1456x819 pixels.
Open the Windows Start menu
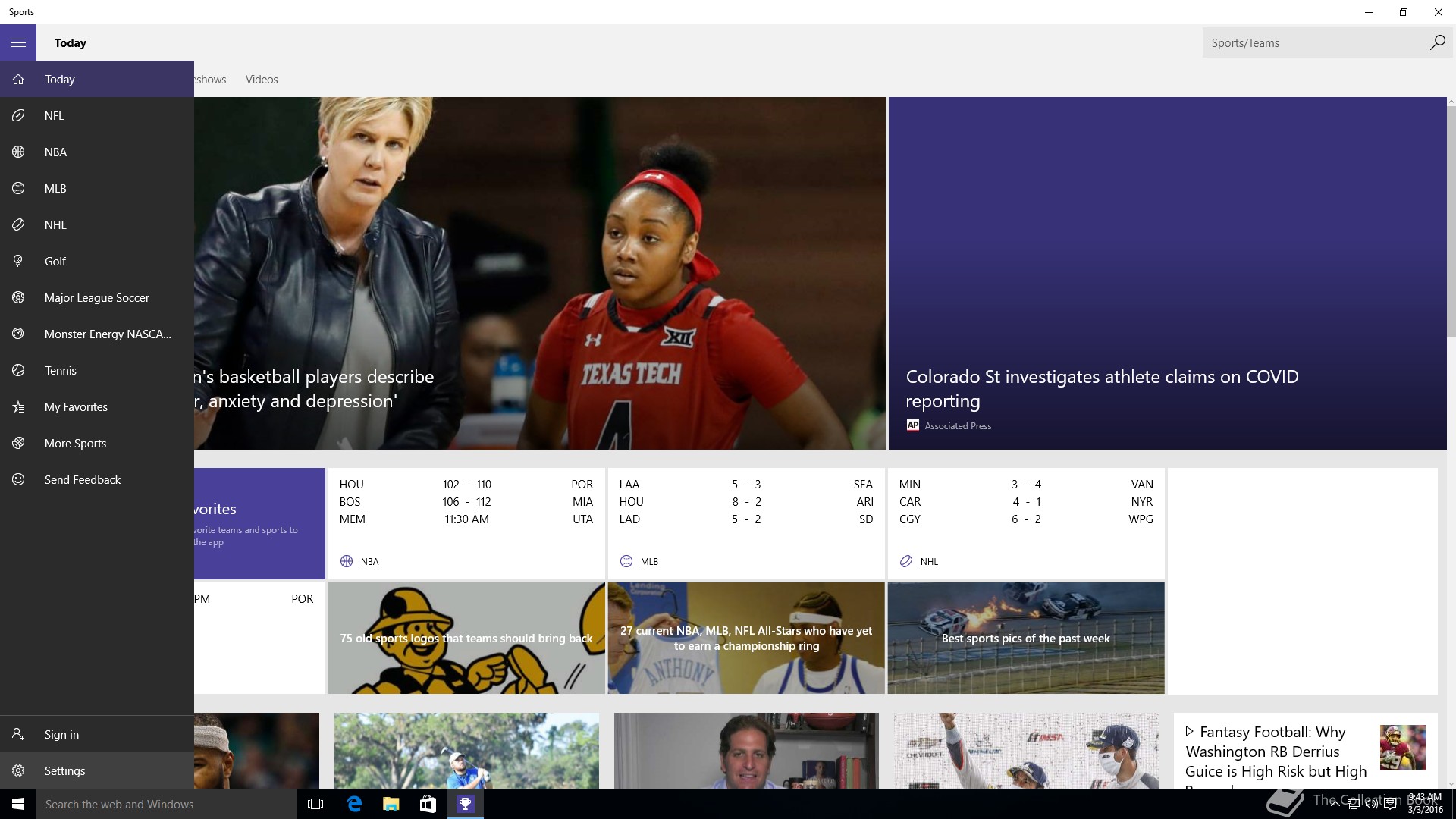click(18, 804)
